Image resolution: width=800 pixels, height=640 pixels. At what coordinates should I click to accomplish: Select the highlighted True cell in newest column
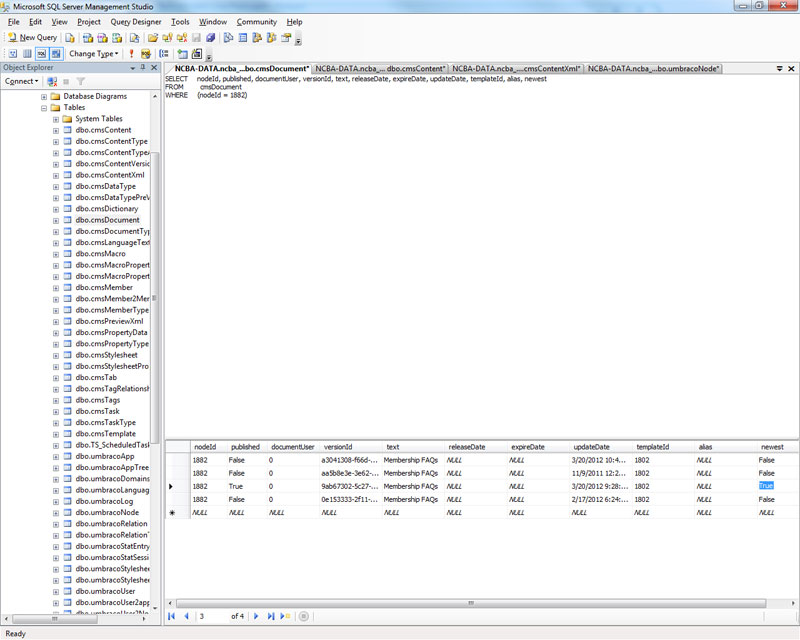pyautogui.click(x=766, y=486)
